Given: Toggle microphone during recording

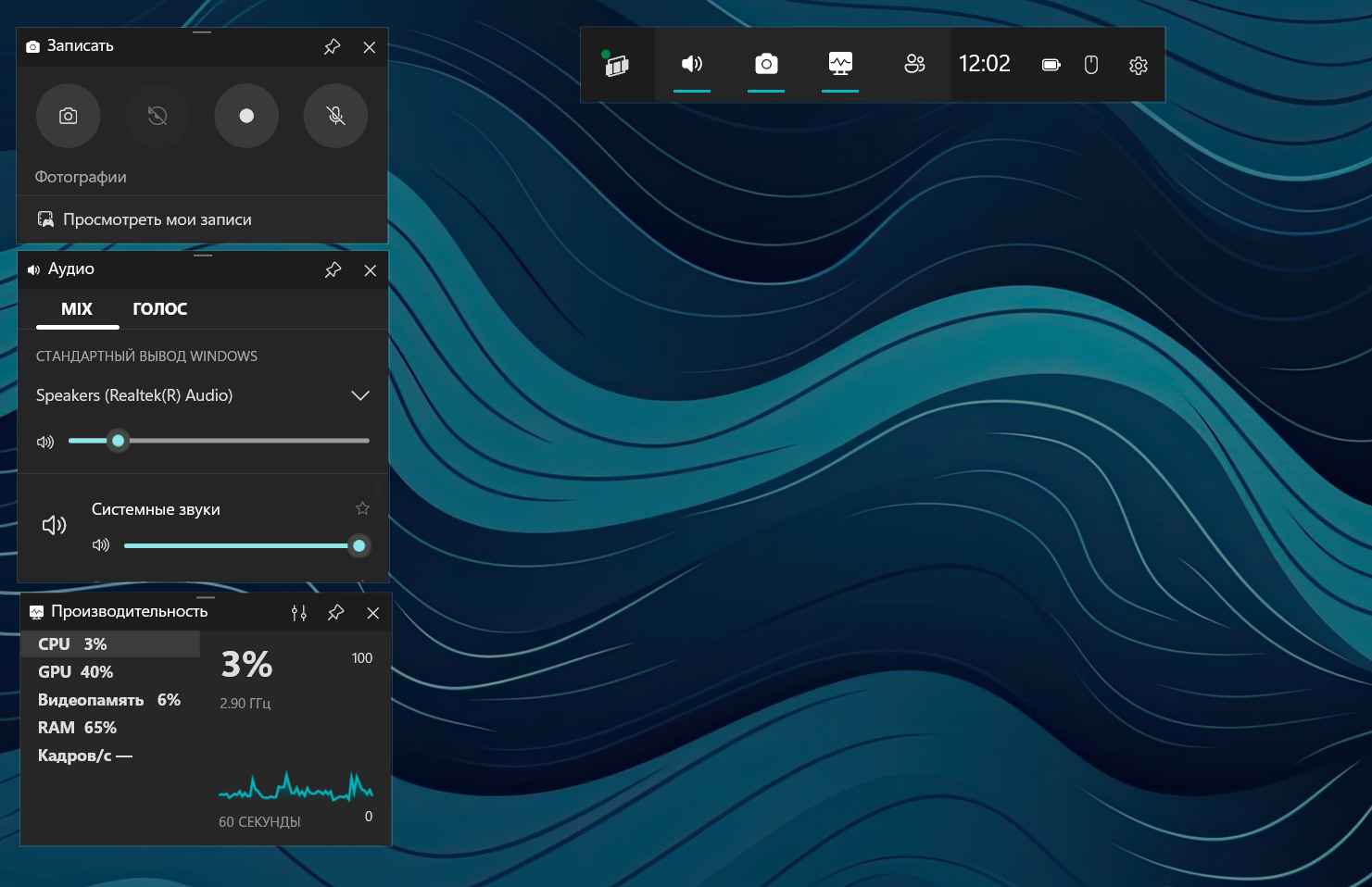Looking at the screenshot, I should (335, 116).
